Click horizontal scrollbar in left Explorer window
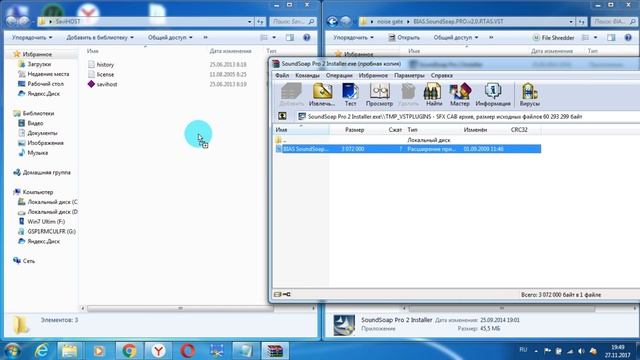The image size is (640, 360). (180, 308)
